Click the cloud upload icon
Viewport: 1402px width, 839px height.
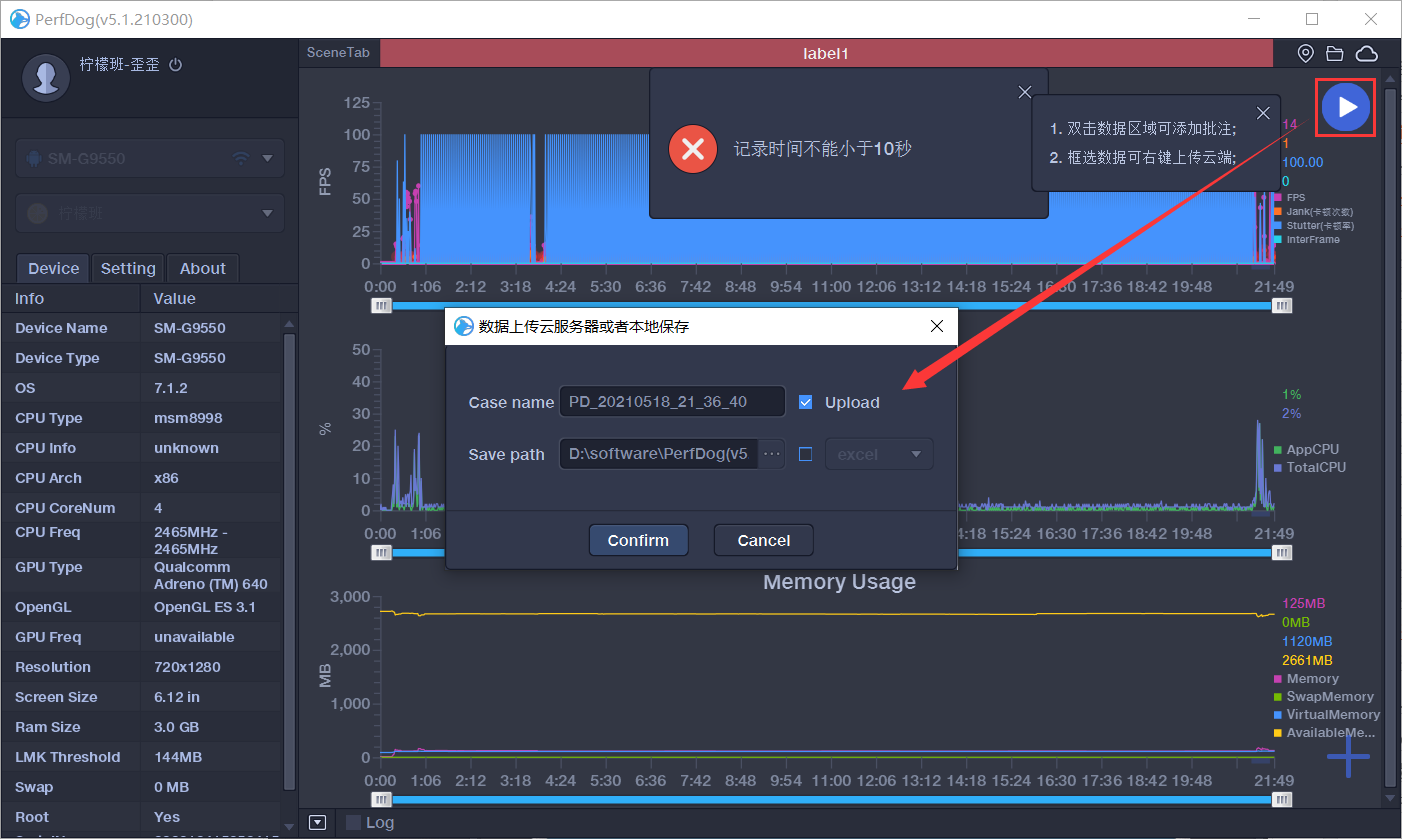tap(1366, 53)
